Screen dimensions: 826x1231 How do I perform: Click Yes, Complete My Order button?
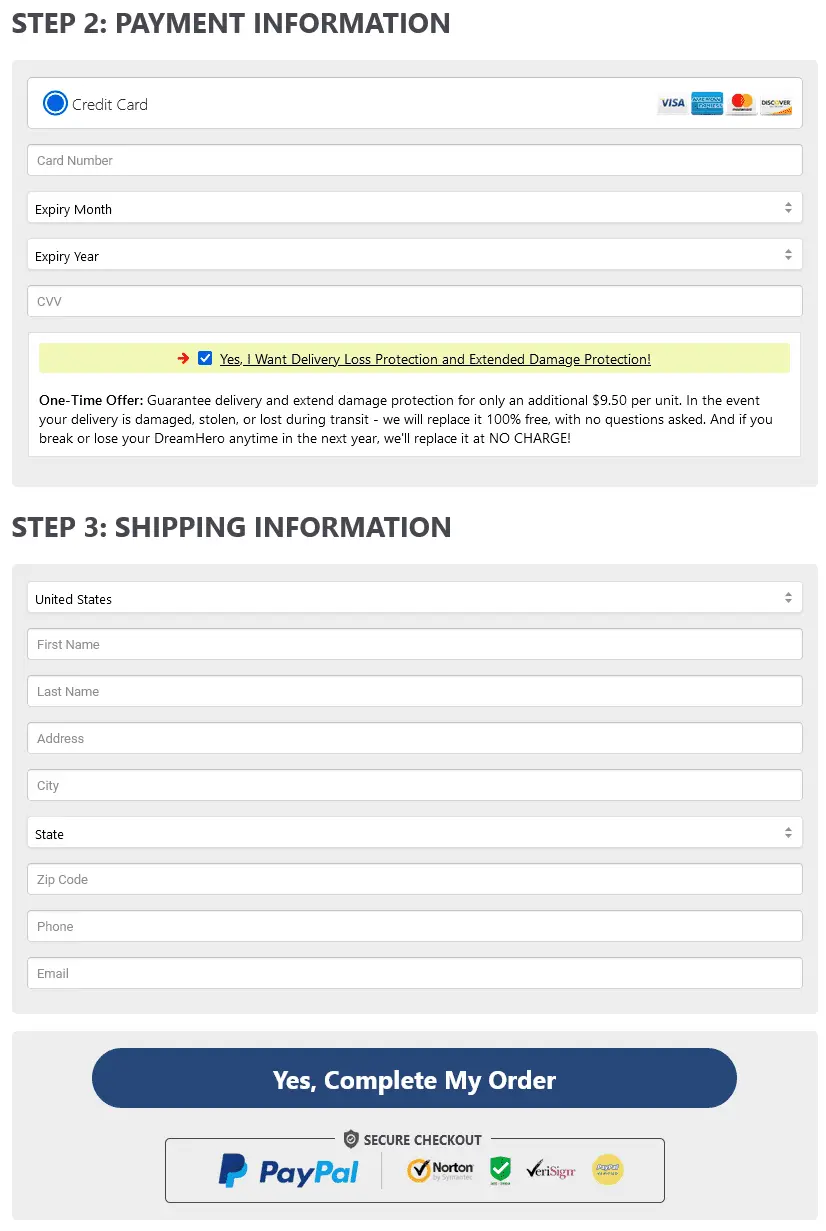(x=414, y=1079)
